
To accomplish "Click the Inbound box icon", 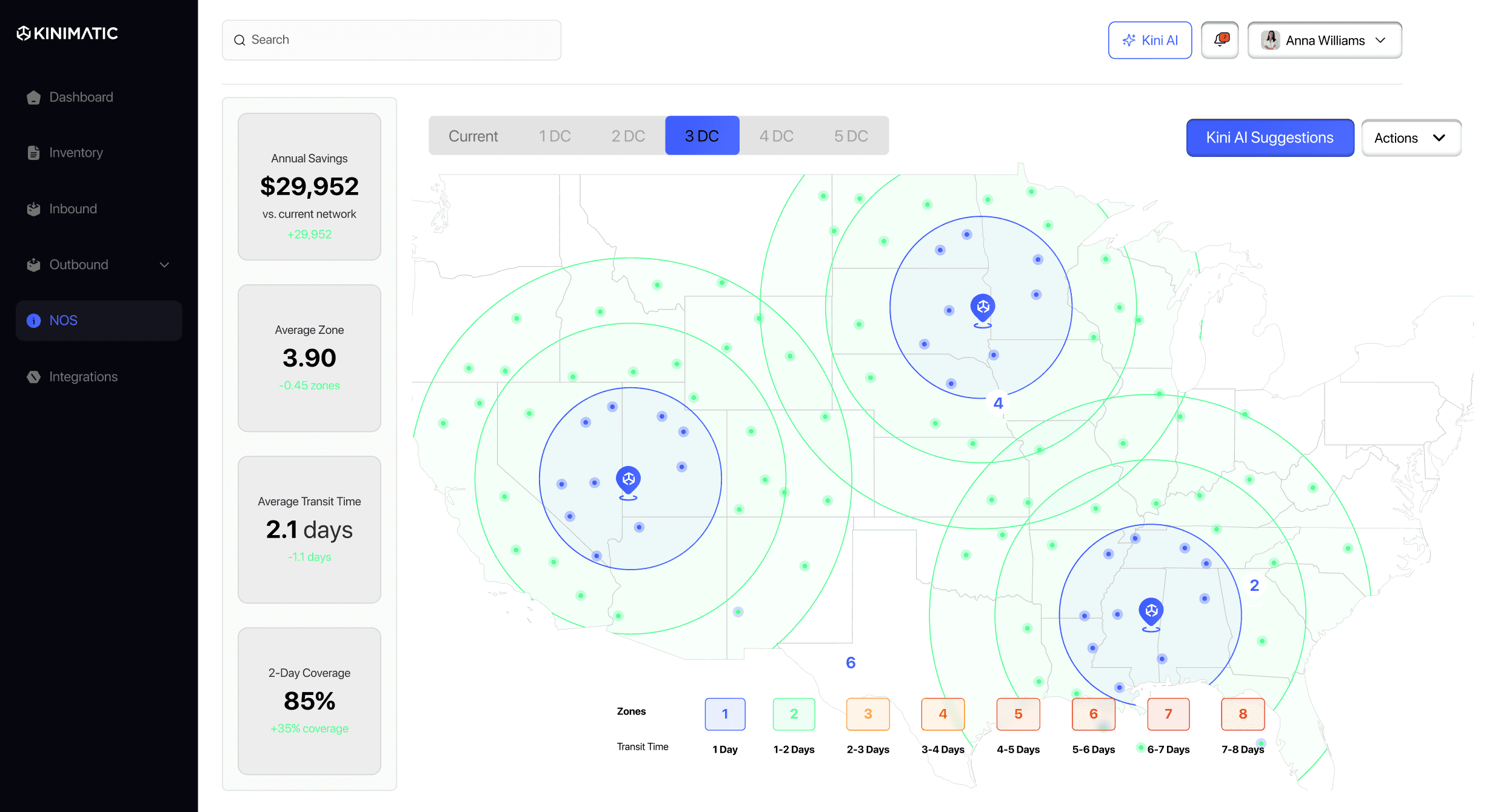I will click(x=34, y=209).
